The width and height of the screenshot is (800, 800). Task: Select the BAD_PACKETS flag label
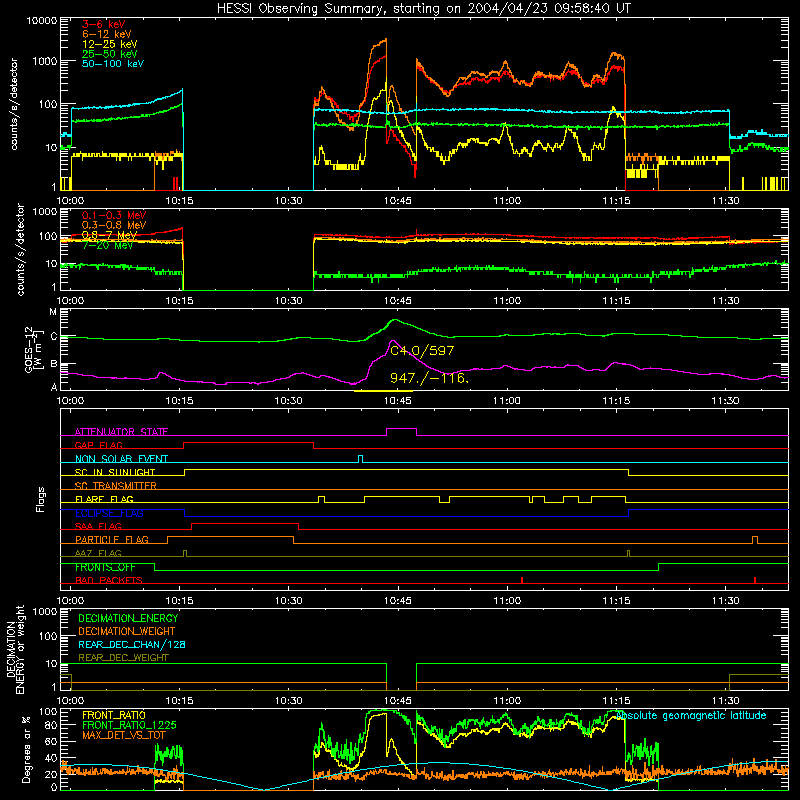(109, 580)
